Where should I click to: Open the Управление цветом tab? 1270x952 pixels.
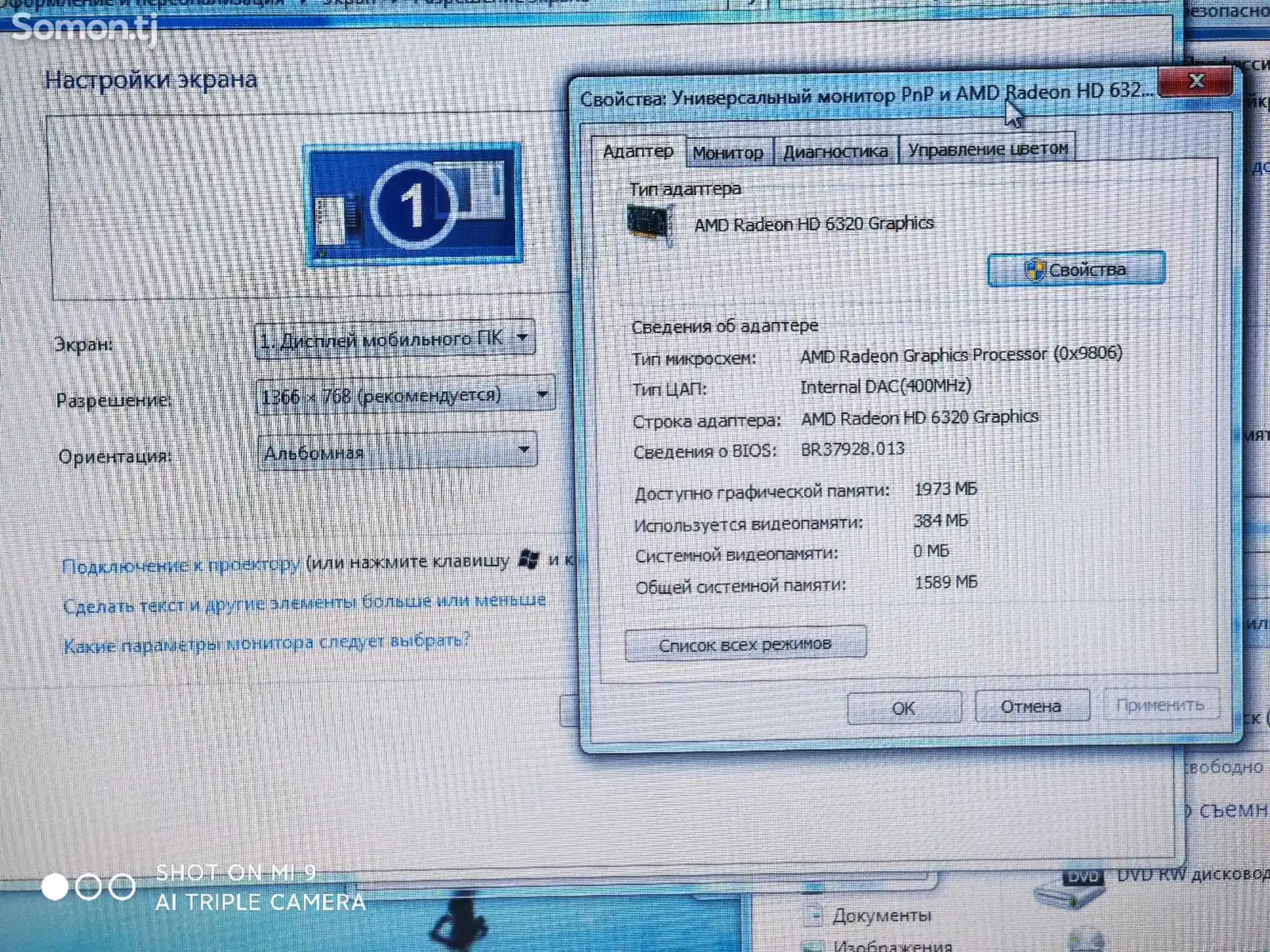(x=987, y=148)
